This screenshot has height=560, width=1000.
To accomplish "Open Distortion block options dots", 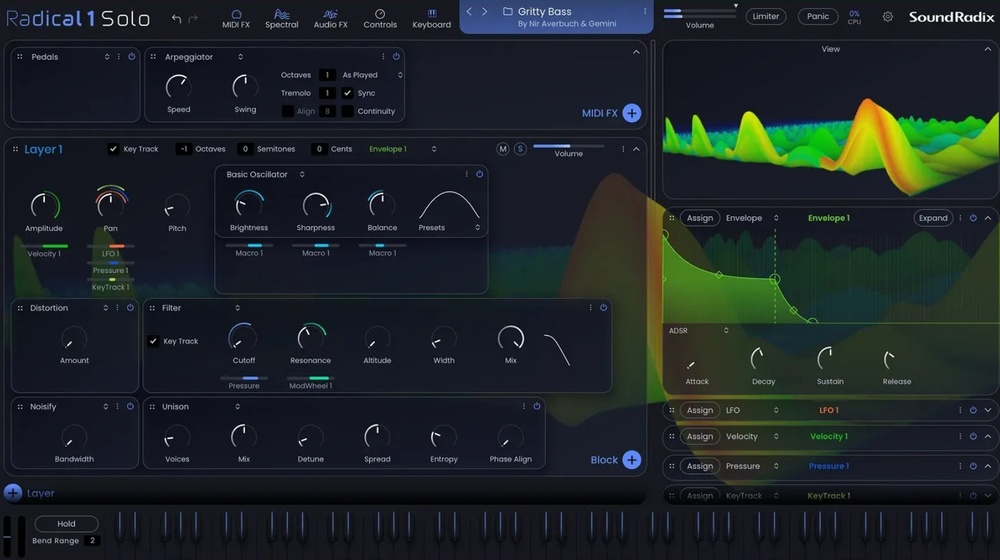I will point(117,307).
